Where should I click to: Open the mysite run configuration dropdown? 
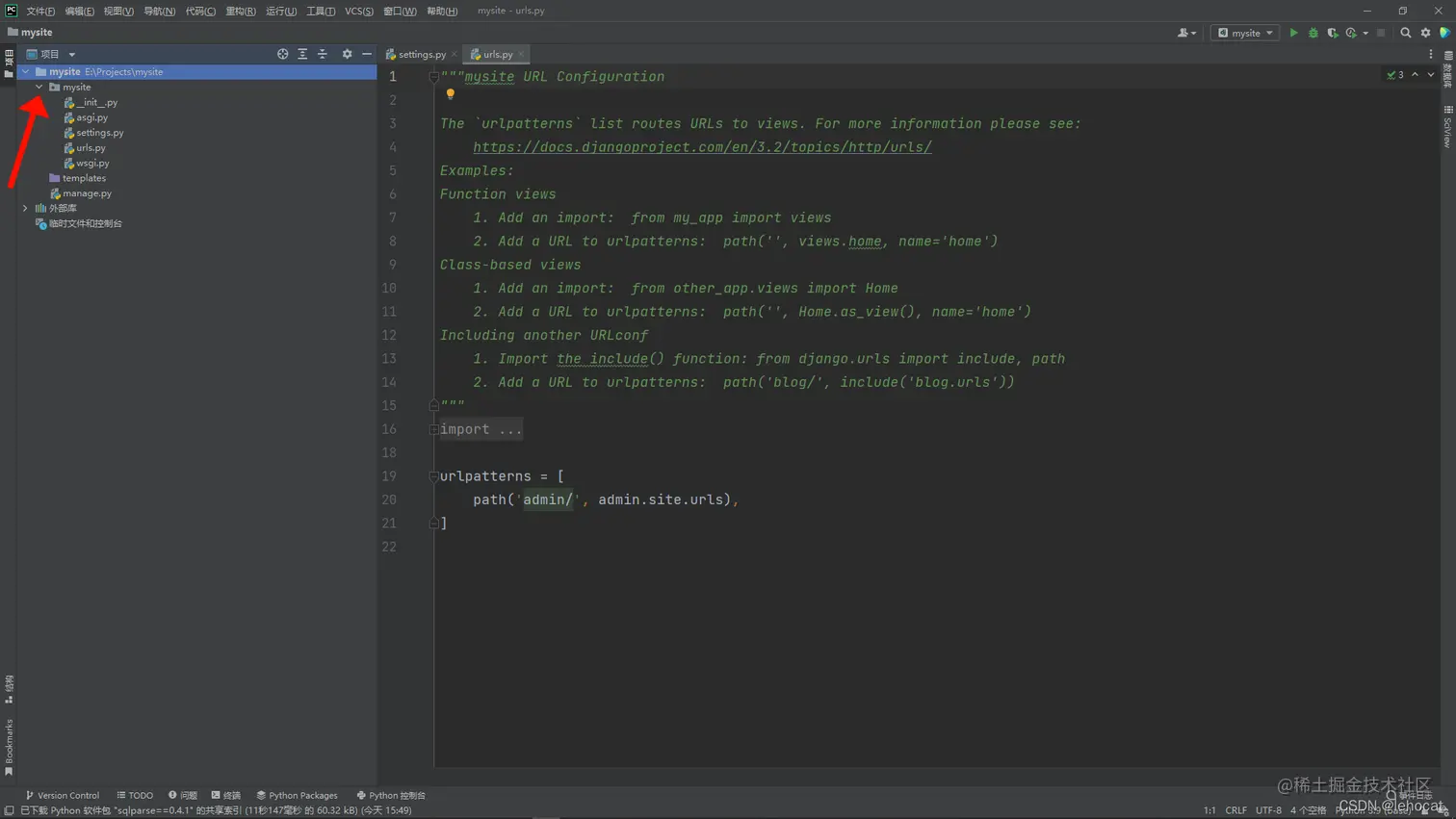tap(1245, 33)
